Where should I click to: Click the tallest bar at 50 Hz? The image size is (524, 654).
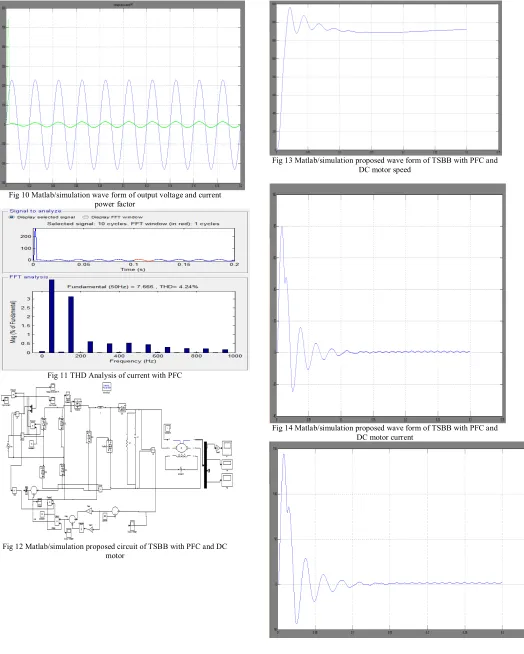[x=52, y=316]
